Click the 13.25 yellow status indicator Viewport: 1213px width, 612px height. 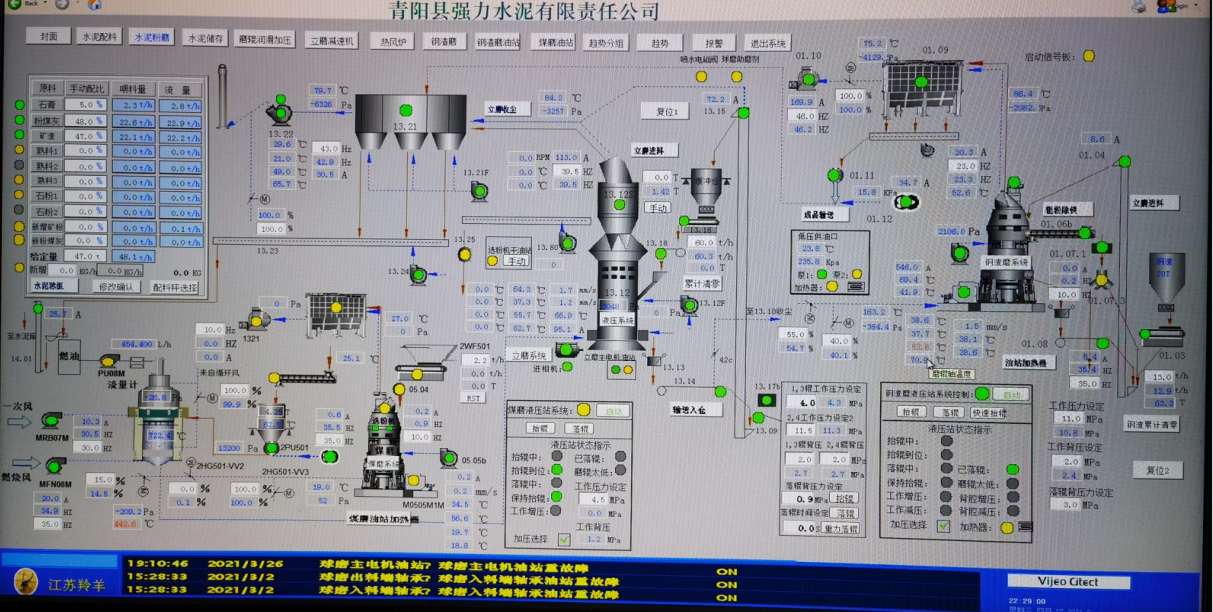(x=464, y=255)
